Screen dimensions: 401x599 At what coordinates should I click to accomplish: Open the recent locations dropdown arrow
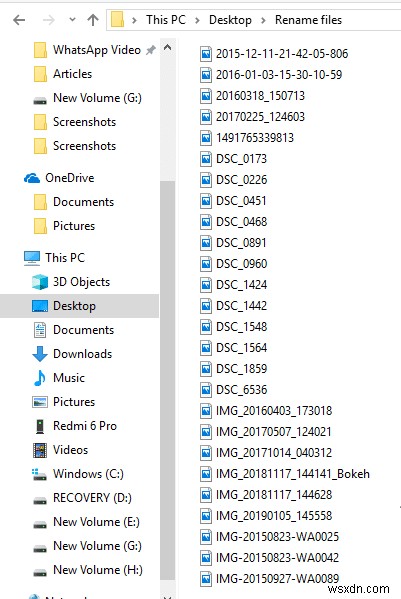click(x=72, y=19)
